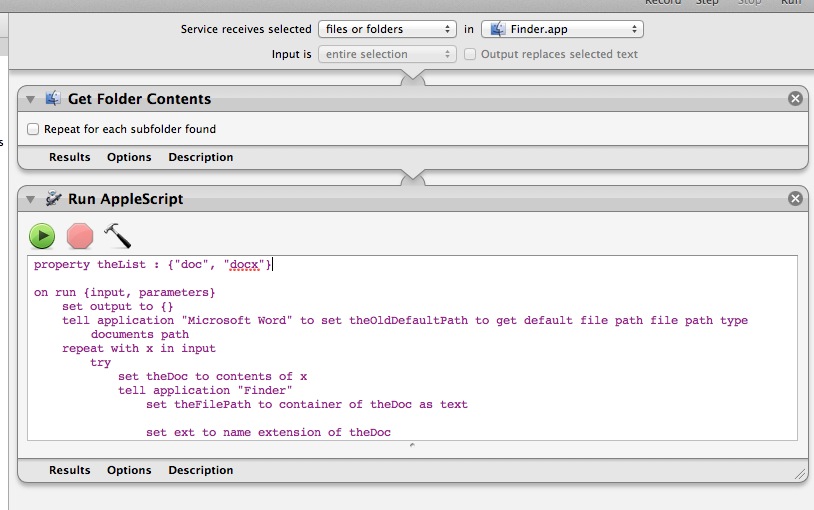Collapse the Run AppleScript action
This screenshot has width=814, height=510.
tap(31, 199)
